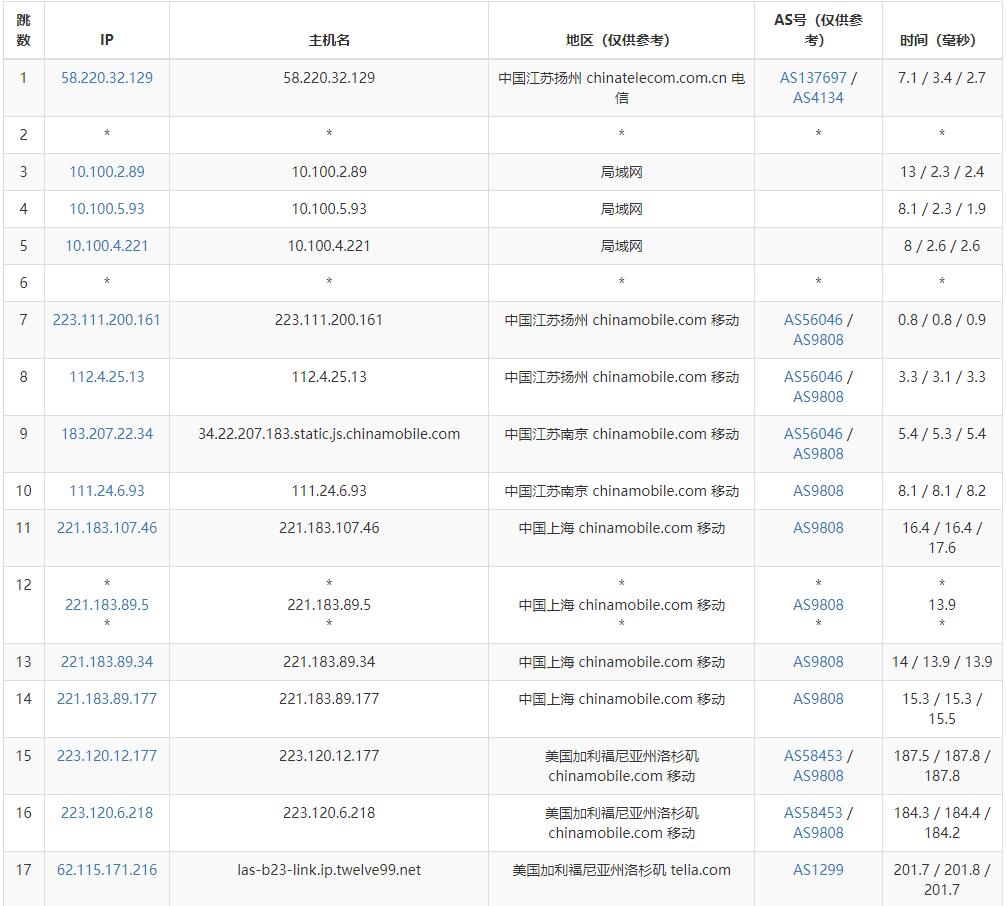Viewport: 1007px width, 906px height.
Task: Open IP link 183.207.22.34
Action: 107,433
